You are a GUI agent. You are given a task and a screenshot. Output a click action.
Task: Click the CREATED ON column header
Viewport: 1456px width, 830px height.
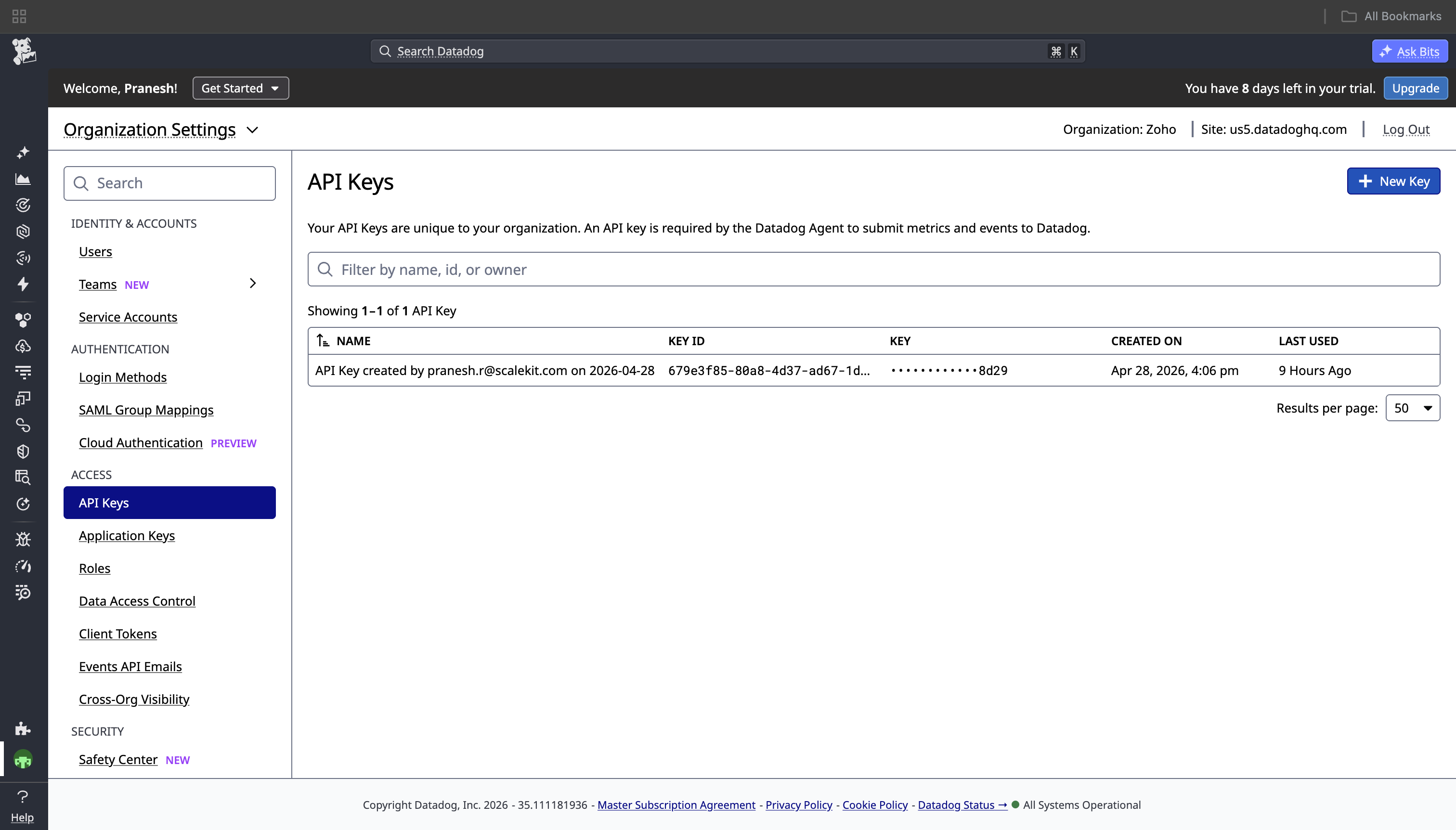coord(1146,340)
